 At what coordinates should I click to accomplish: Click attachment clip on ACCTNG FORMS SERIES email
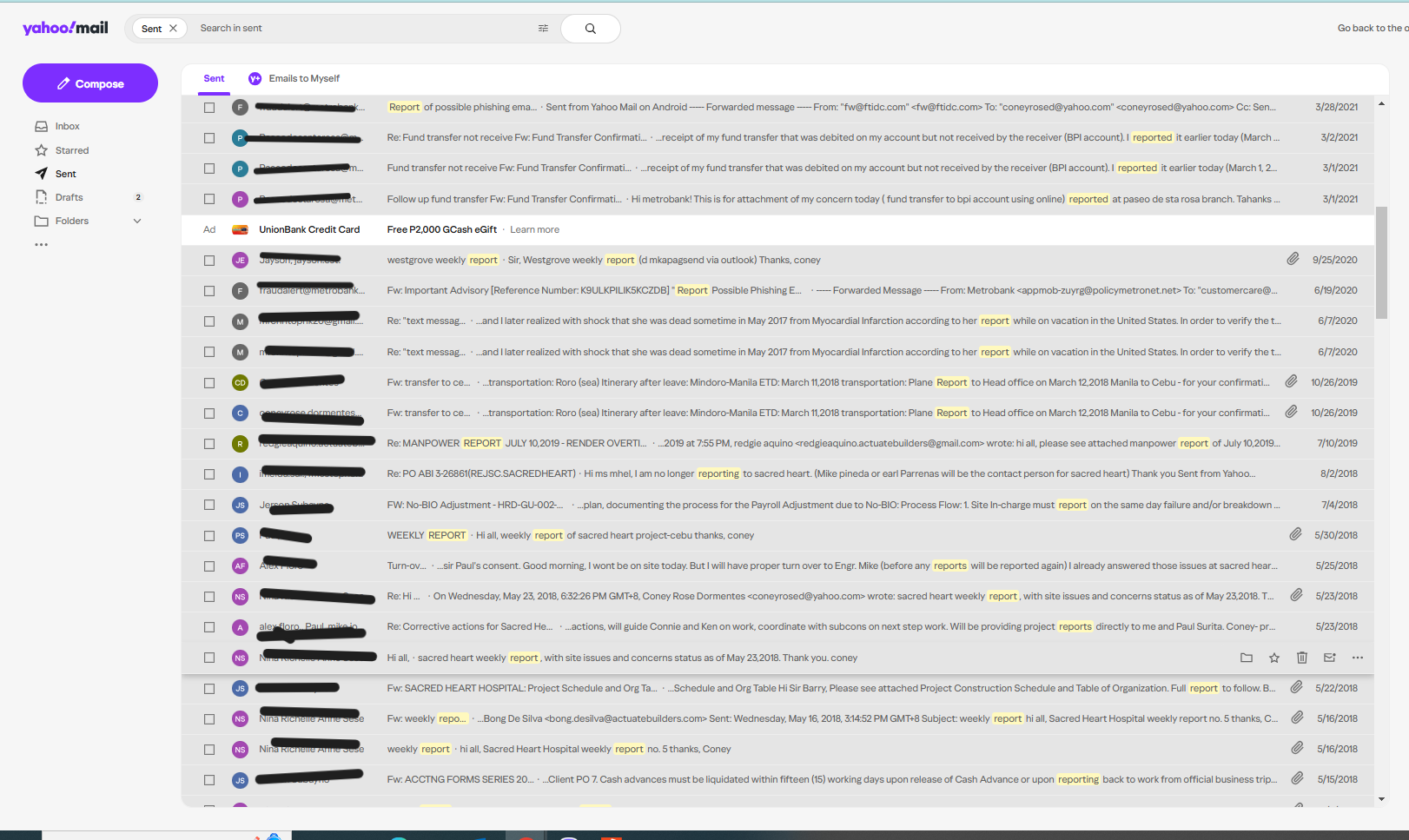tap(1297, 778)
